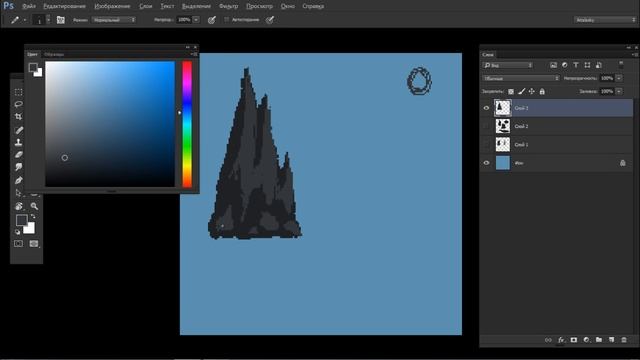Pick a color in the color field
The image size is (640, 360).
(x=110, y=124)
